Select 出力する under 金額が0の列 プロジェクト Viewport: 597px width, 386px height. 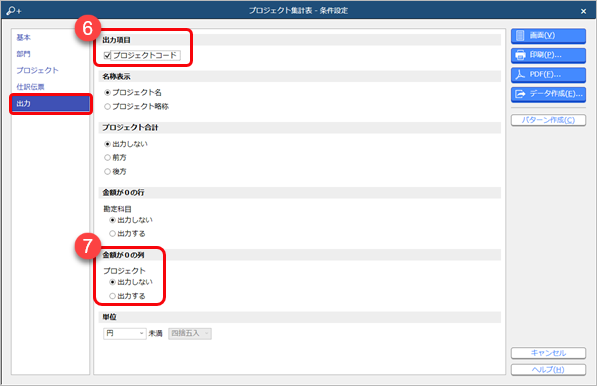click(x=112, y=296)
